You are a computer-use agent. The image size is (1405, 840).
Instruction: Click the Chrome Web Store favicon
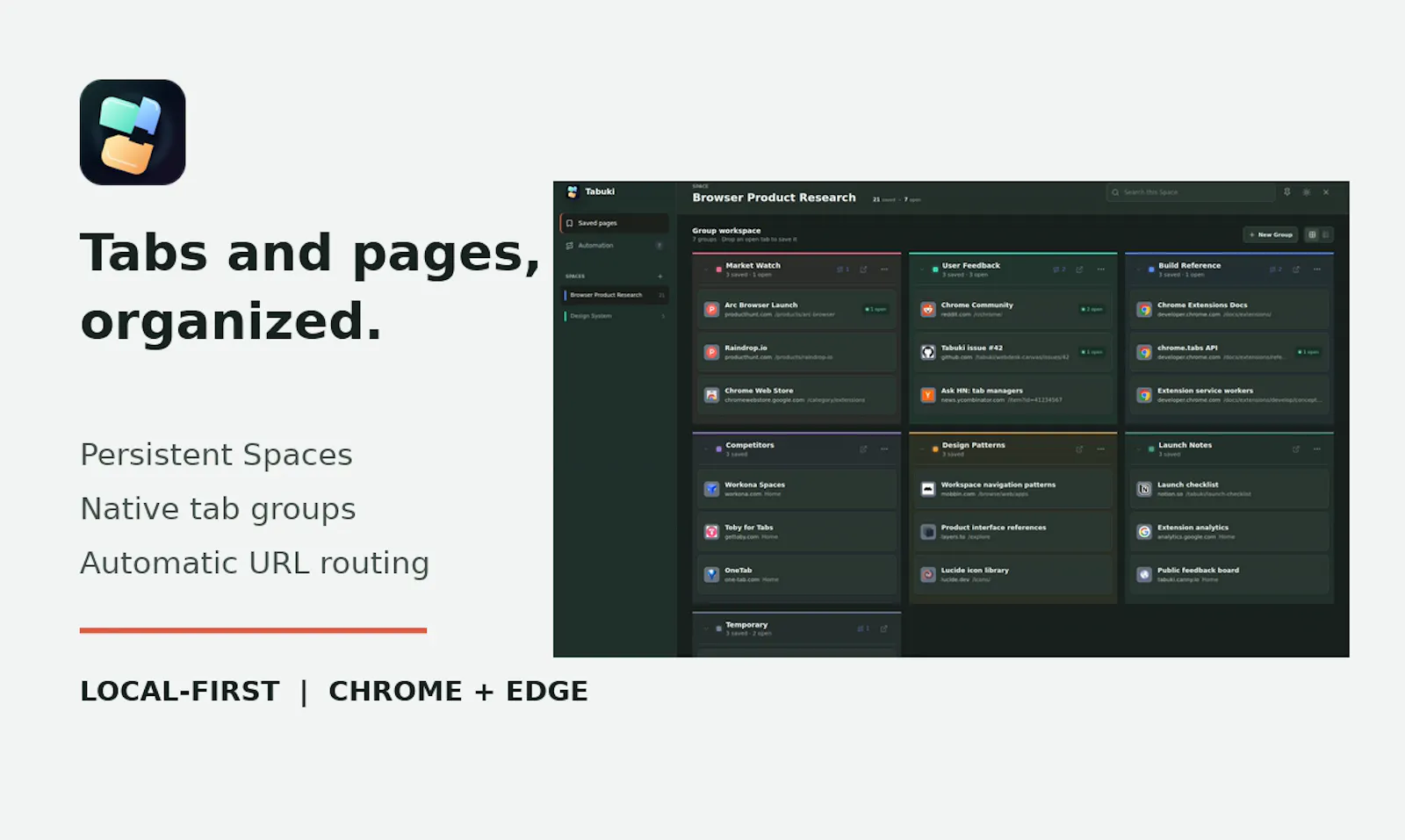(712, 395)
